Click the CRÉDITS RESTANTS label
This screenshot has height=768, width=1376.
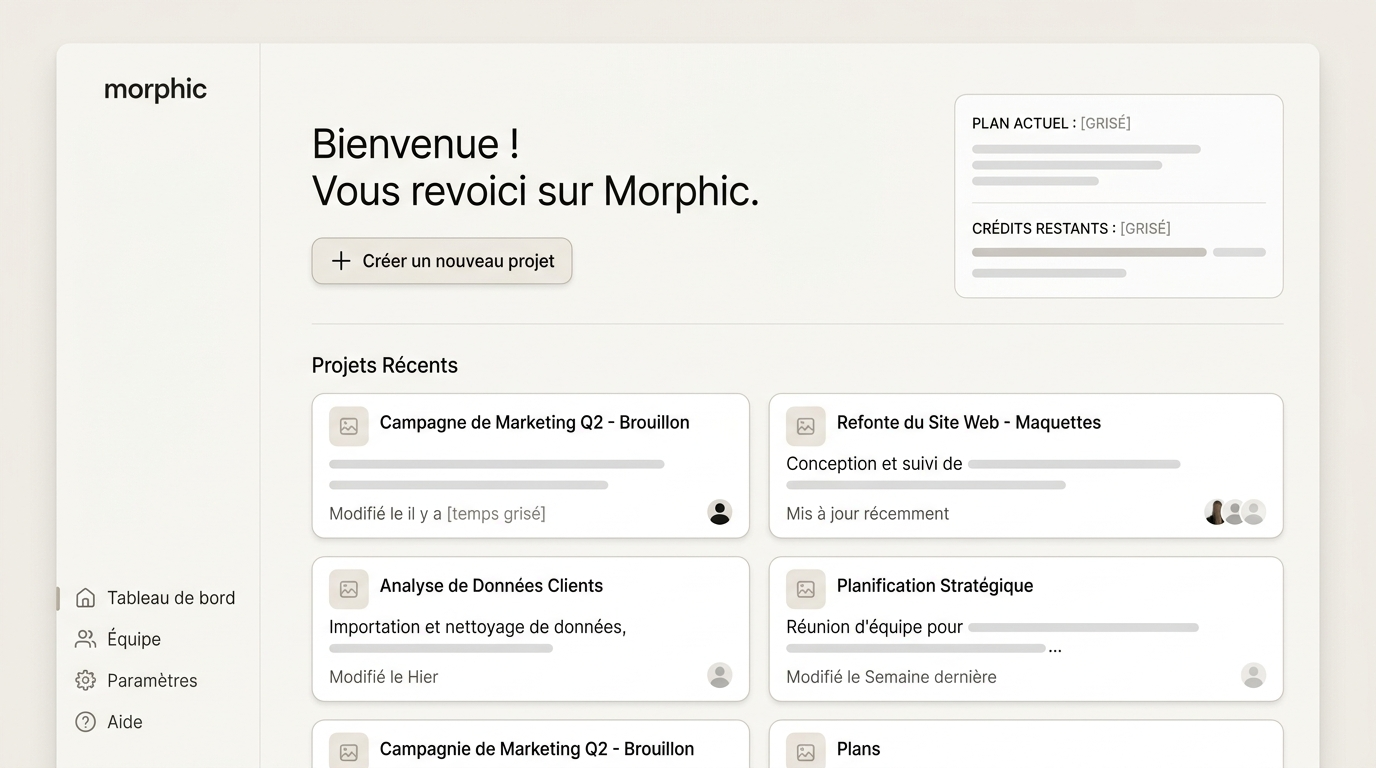coord(1044,228)
